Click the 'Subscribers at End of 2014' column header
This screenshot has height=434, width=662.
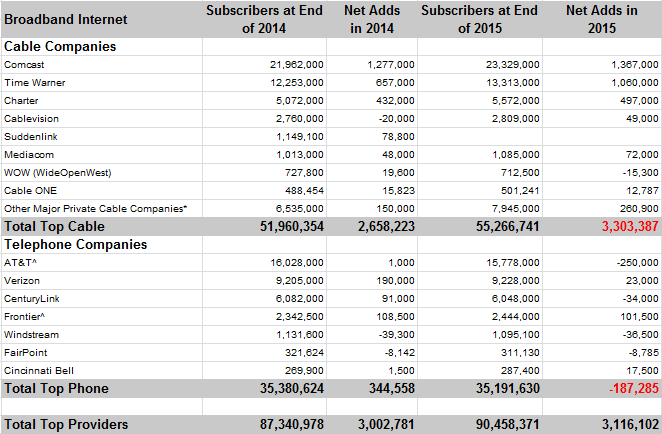[x=264, y=19]
